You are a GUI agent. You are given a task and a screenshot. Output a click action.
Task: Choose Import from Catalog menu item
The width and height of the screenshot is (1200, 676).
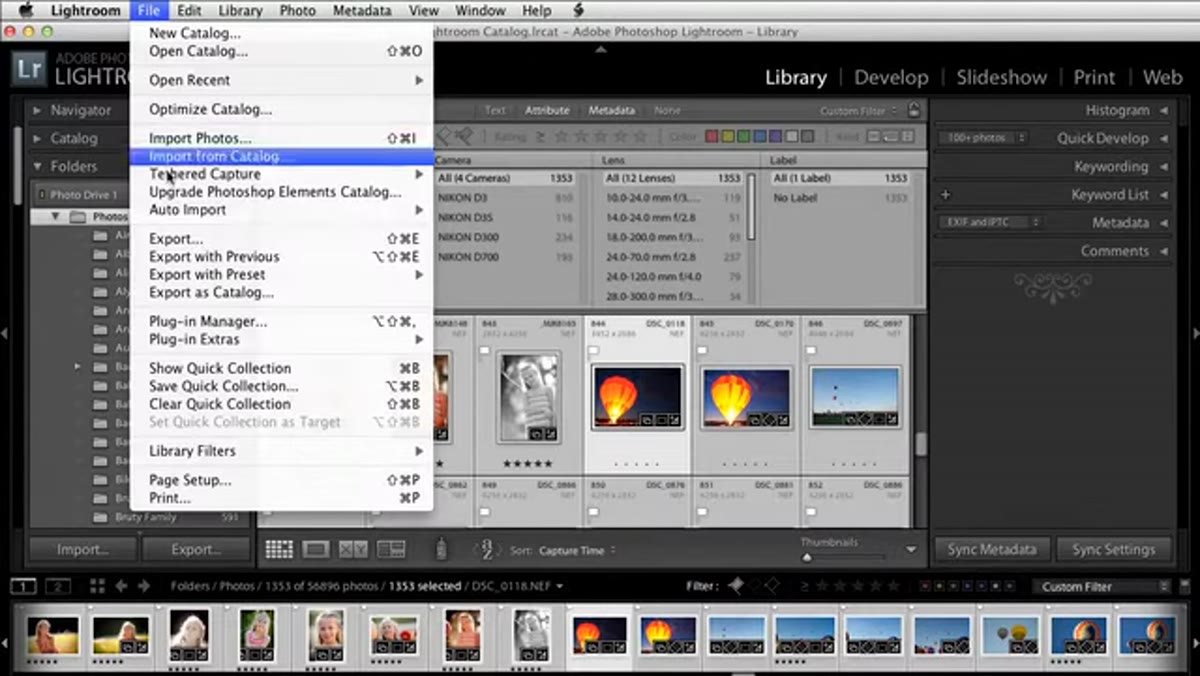tap(282, 157)
